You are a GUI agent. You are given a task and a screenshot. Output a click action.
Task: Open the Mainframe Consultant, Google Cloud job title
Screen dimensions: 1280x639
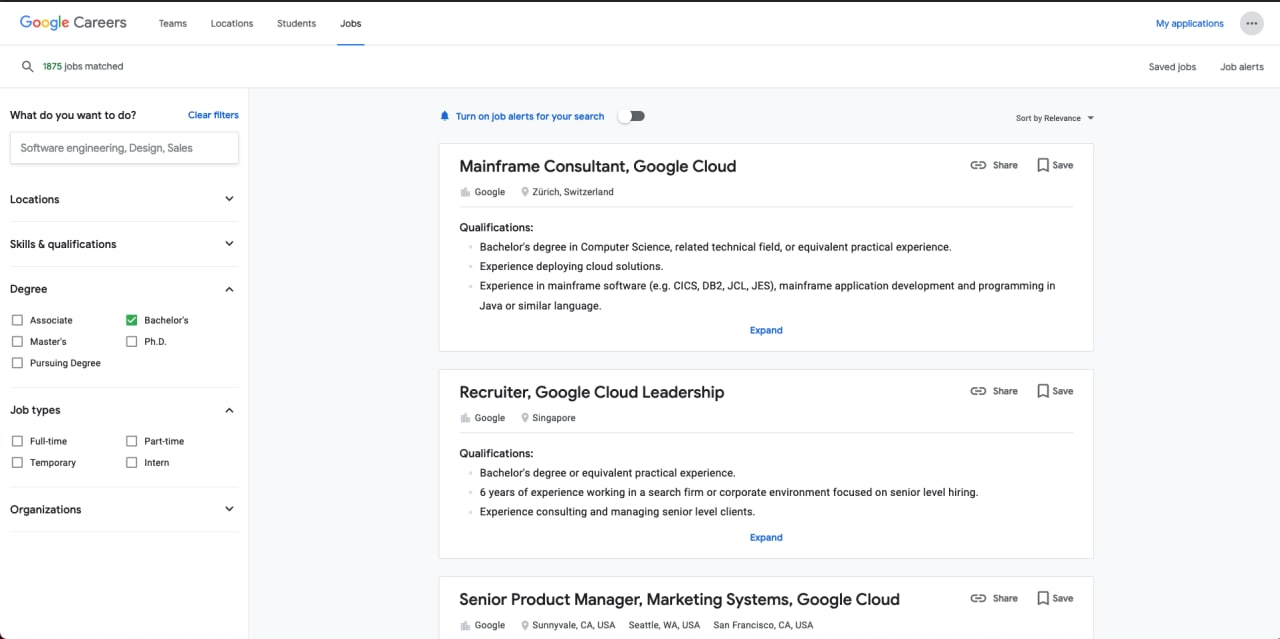598,166
